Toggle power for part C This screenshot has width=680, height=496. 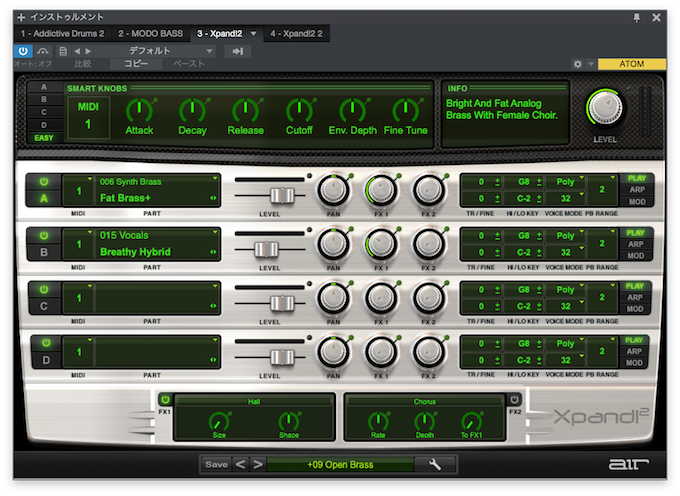click(x=44, y=289)
